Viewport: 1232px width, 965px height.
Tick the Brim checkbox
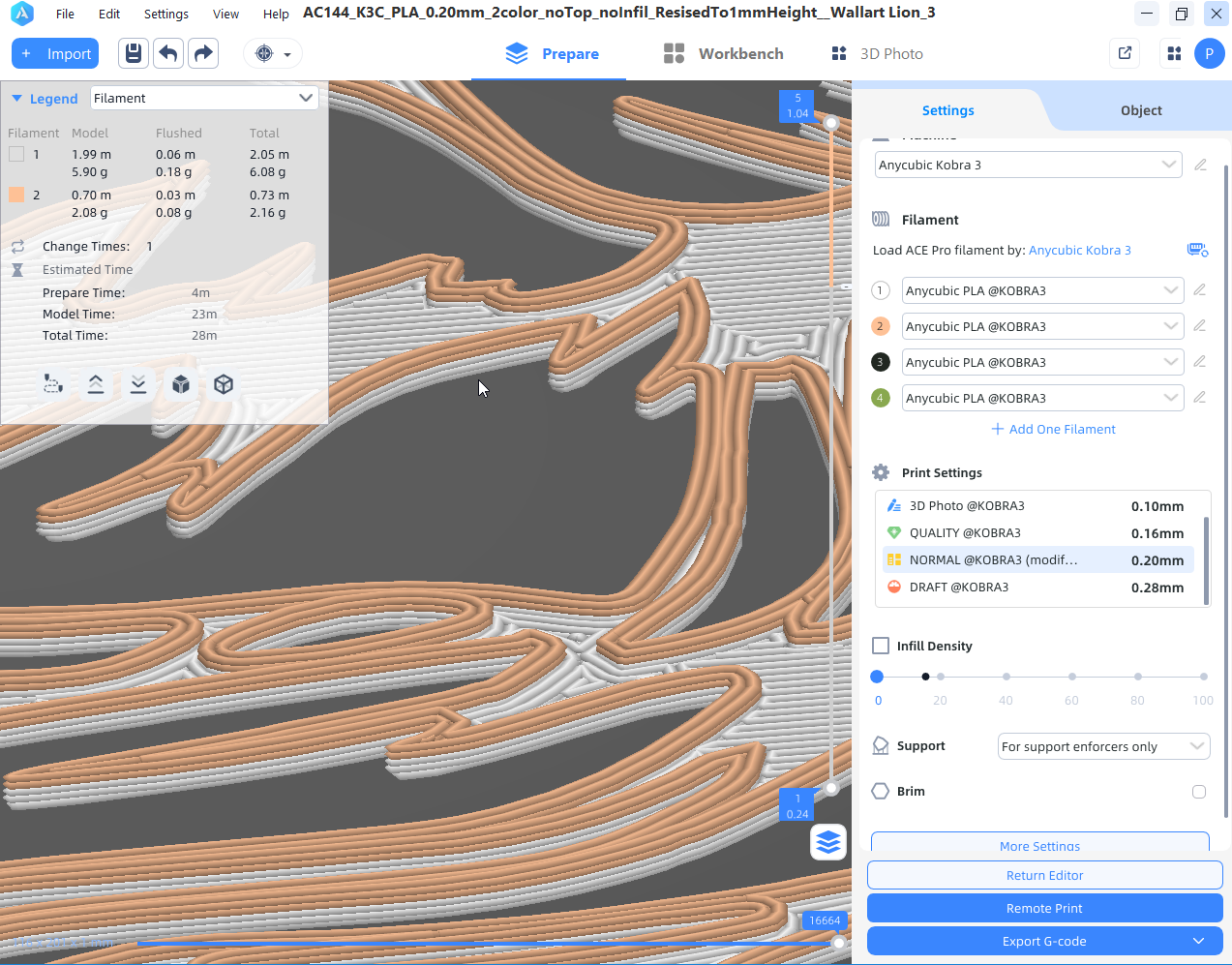[1199, 792]
